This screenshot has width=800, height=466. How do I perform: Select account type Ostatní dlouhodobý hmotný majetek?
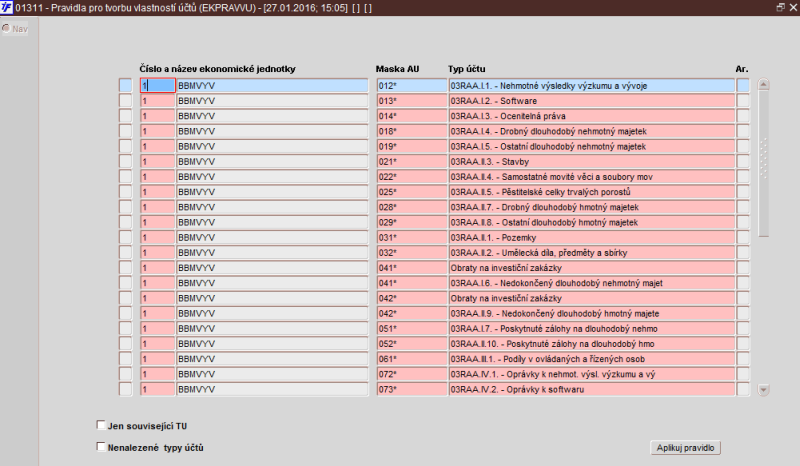[592, 222]
